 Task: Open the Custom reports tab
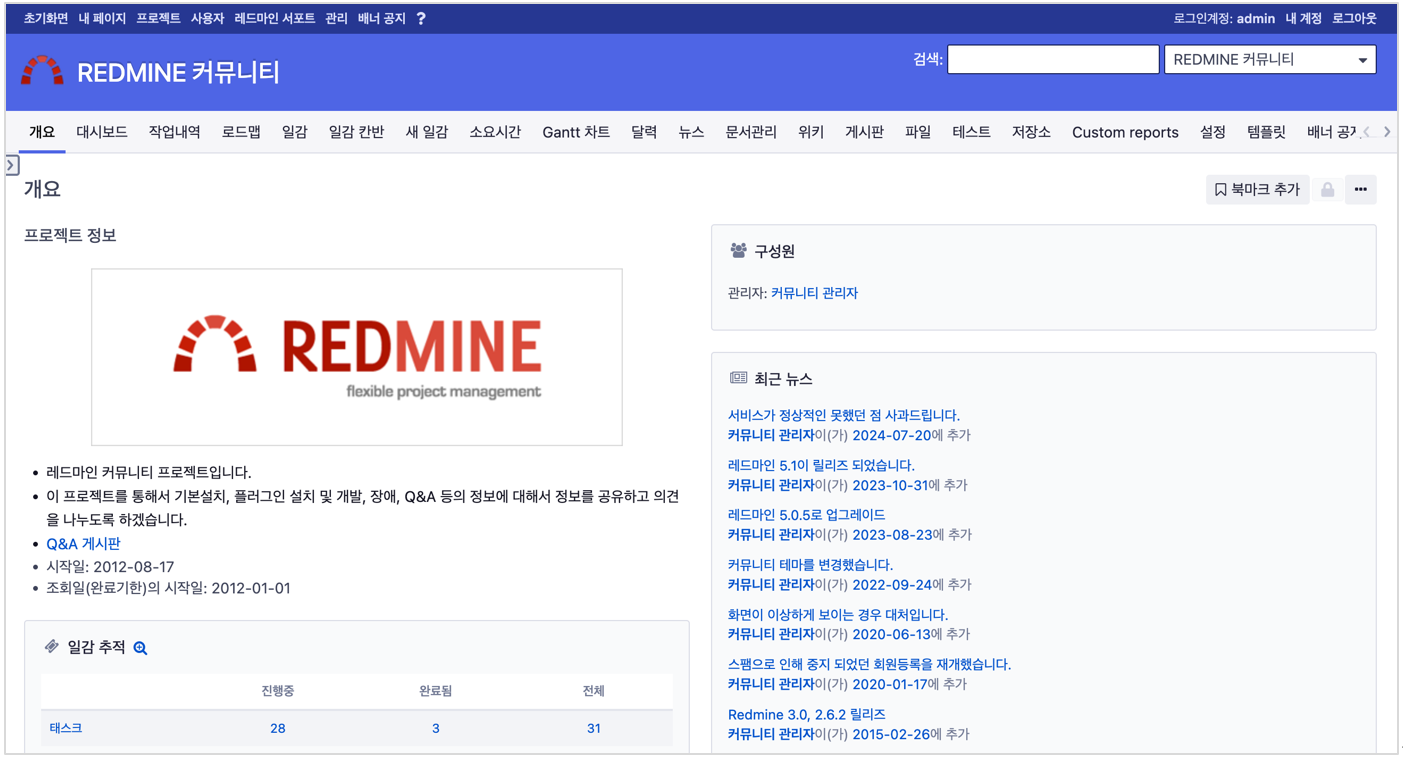click(x=1125, y=132)
